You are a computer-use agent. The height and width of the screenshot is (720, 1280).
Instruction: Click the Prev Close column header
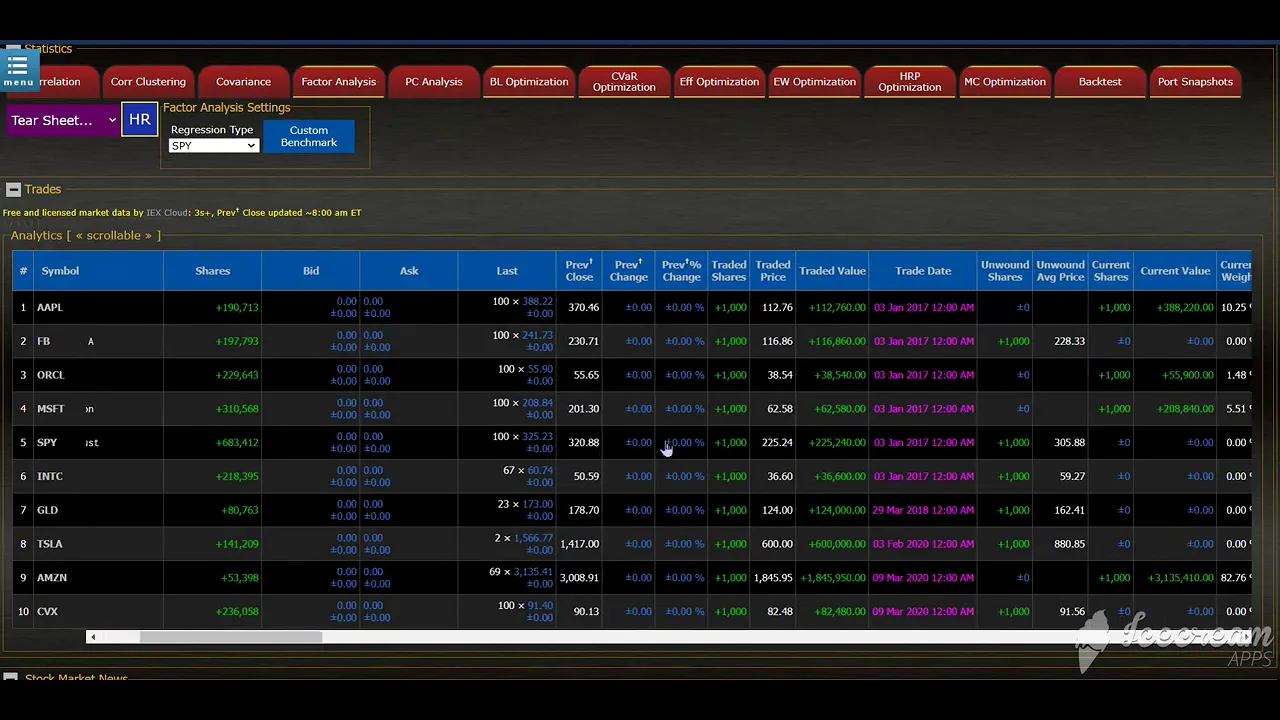tap(579, 271)
